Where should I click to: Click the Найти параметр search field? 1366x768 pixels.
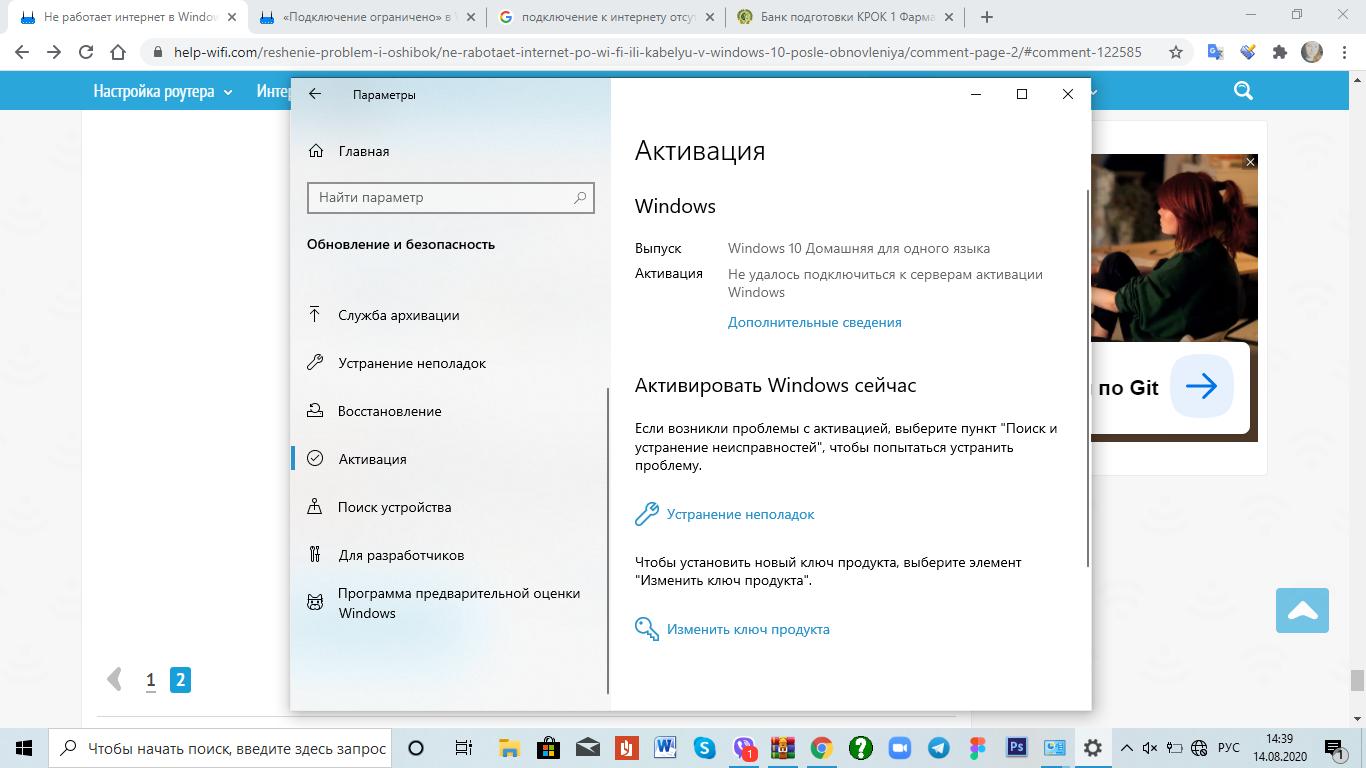[x=450, y=197]
